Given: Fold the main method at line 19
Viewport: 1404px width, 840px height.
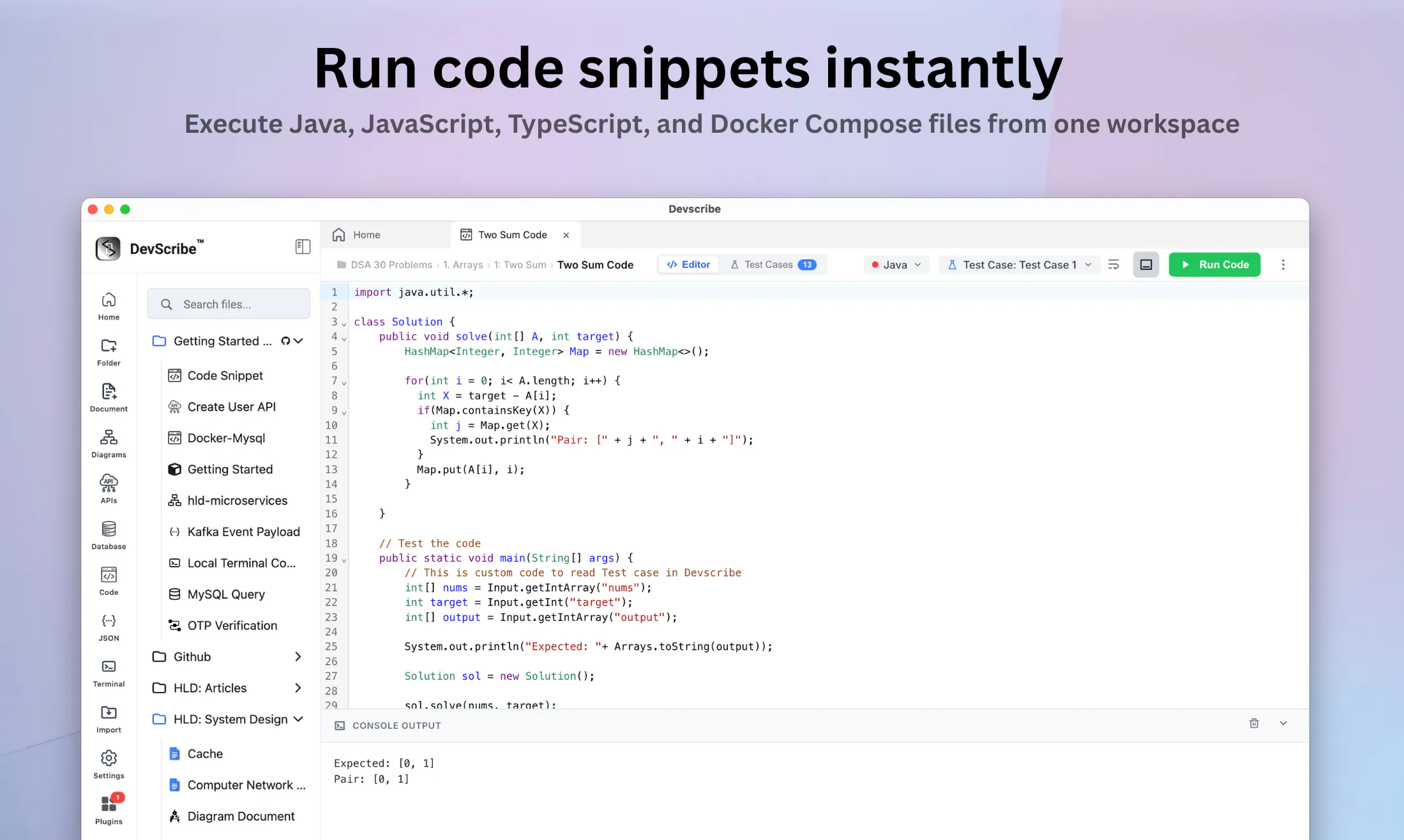Looking at the screenshot, I should [x=344, y=560].
